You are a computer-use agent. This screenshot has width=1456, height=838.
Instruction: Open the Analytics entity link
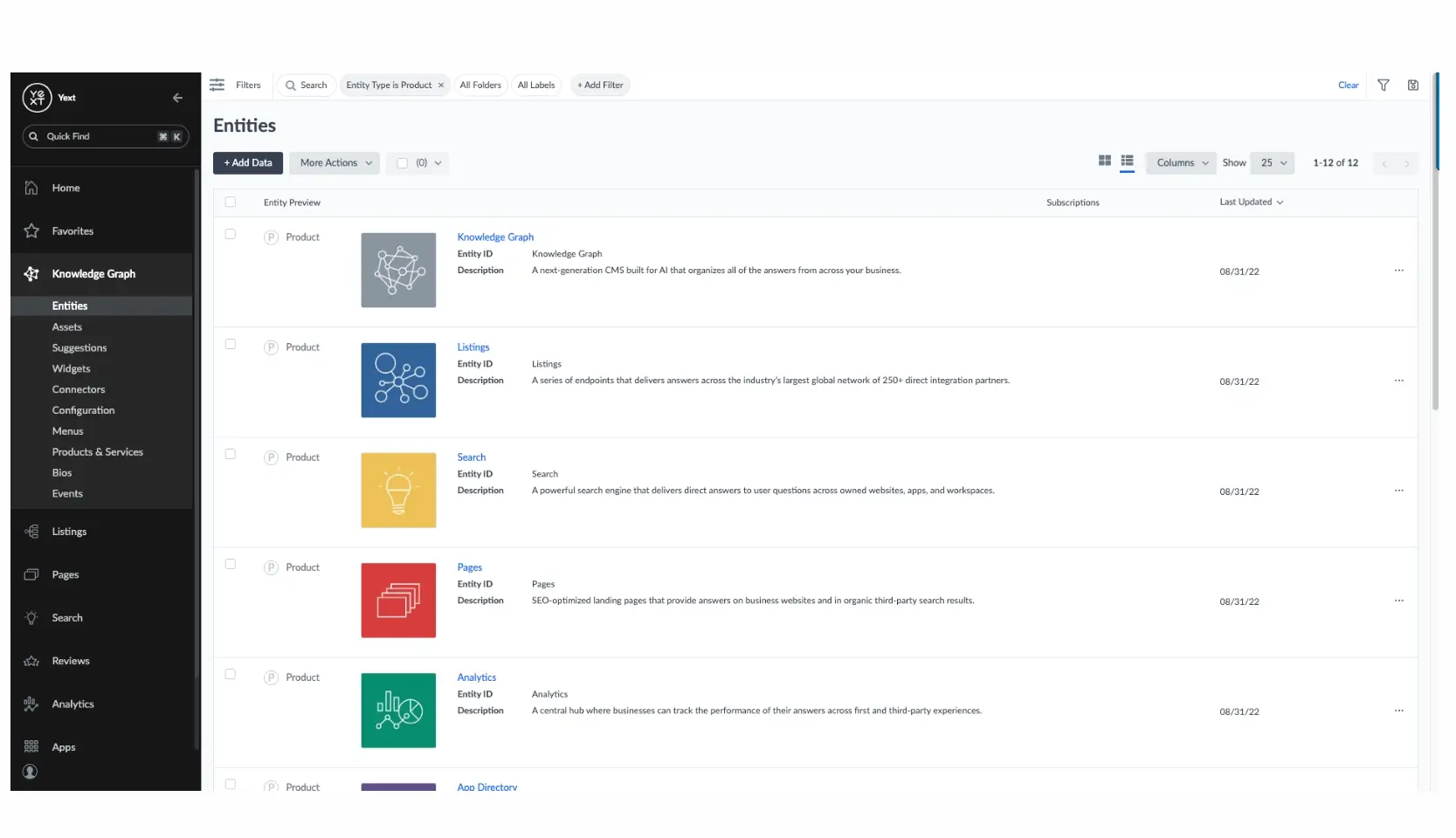(477, 677)
